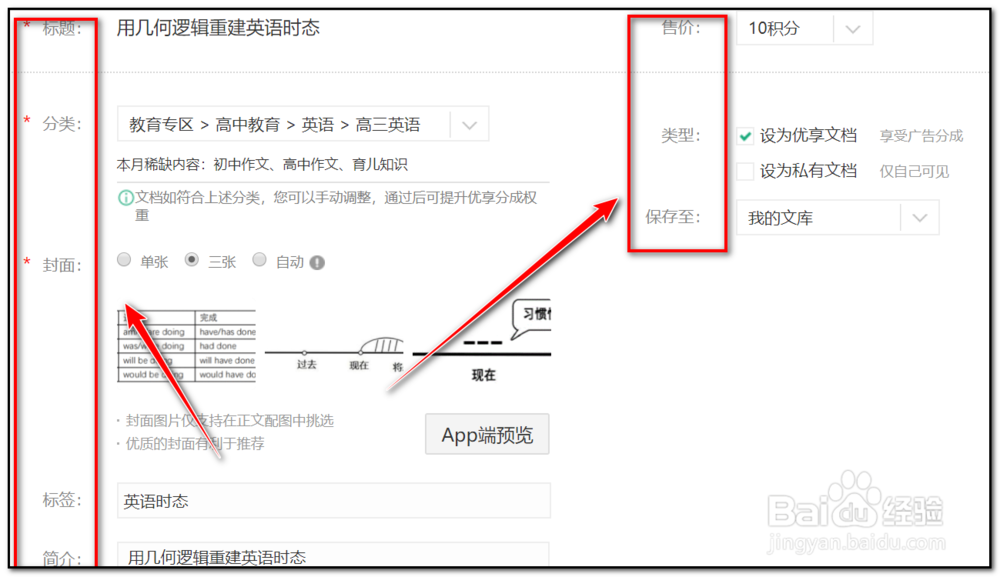1000x577 pixels.
Task: Click the App端预览 button
Action: tap(487, 434)
